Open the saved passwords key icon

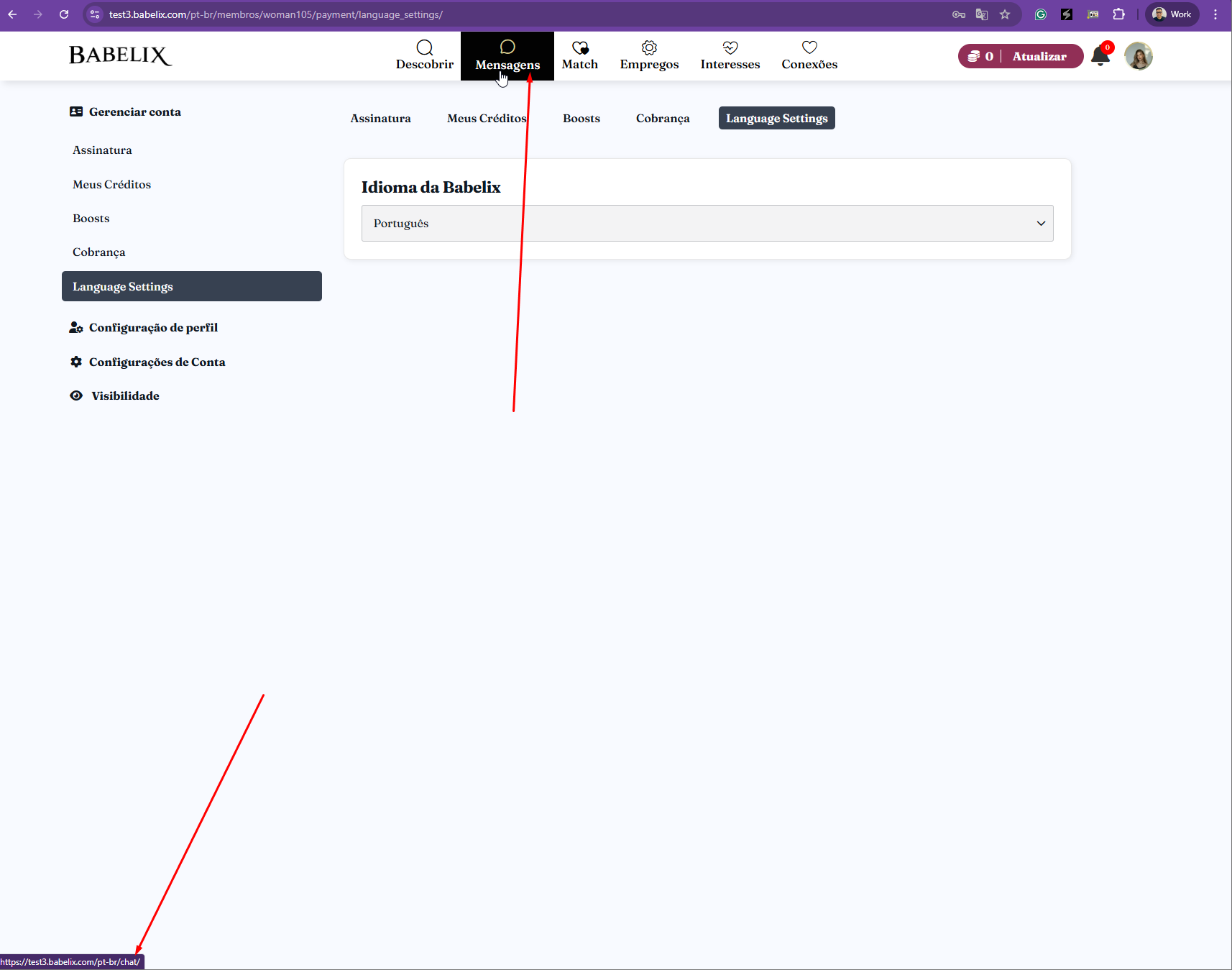click(959, 14)
